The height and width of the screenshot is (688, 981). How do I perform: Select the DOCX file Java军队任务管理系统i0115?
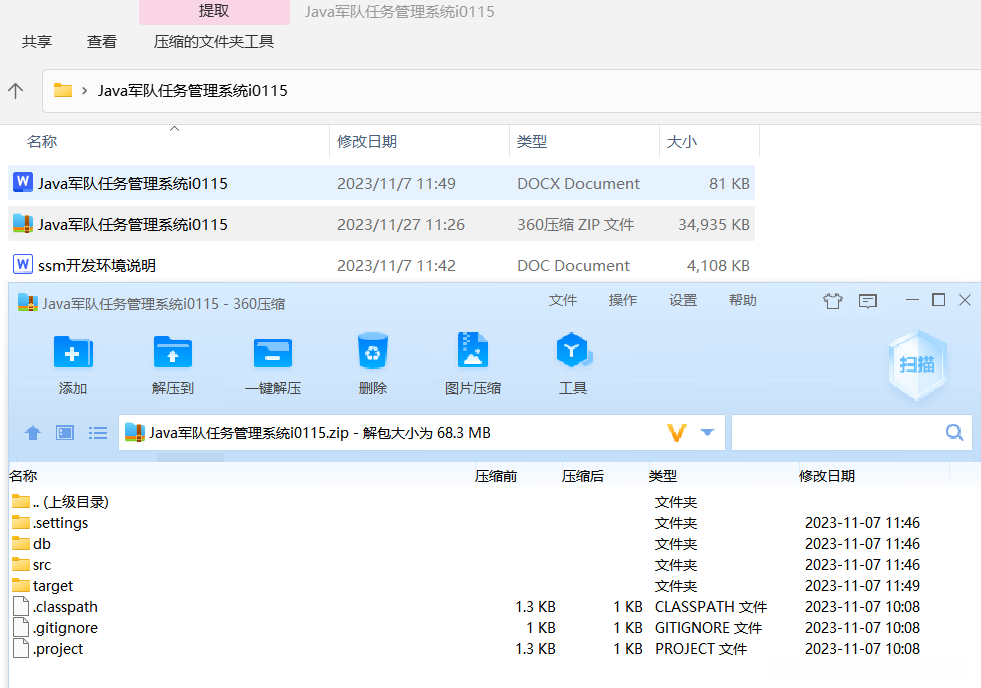[x=381, y=183]
